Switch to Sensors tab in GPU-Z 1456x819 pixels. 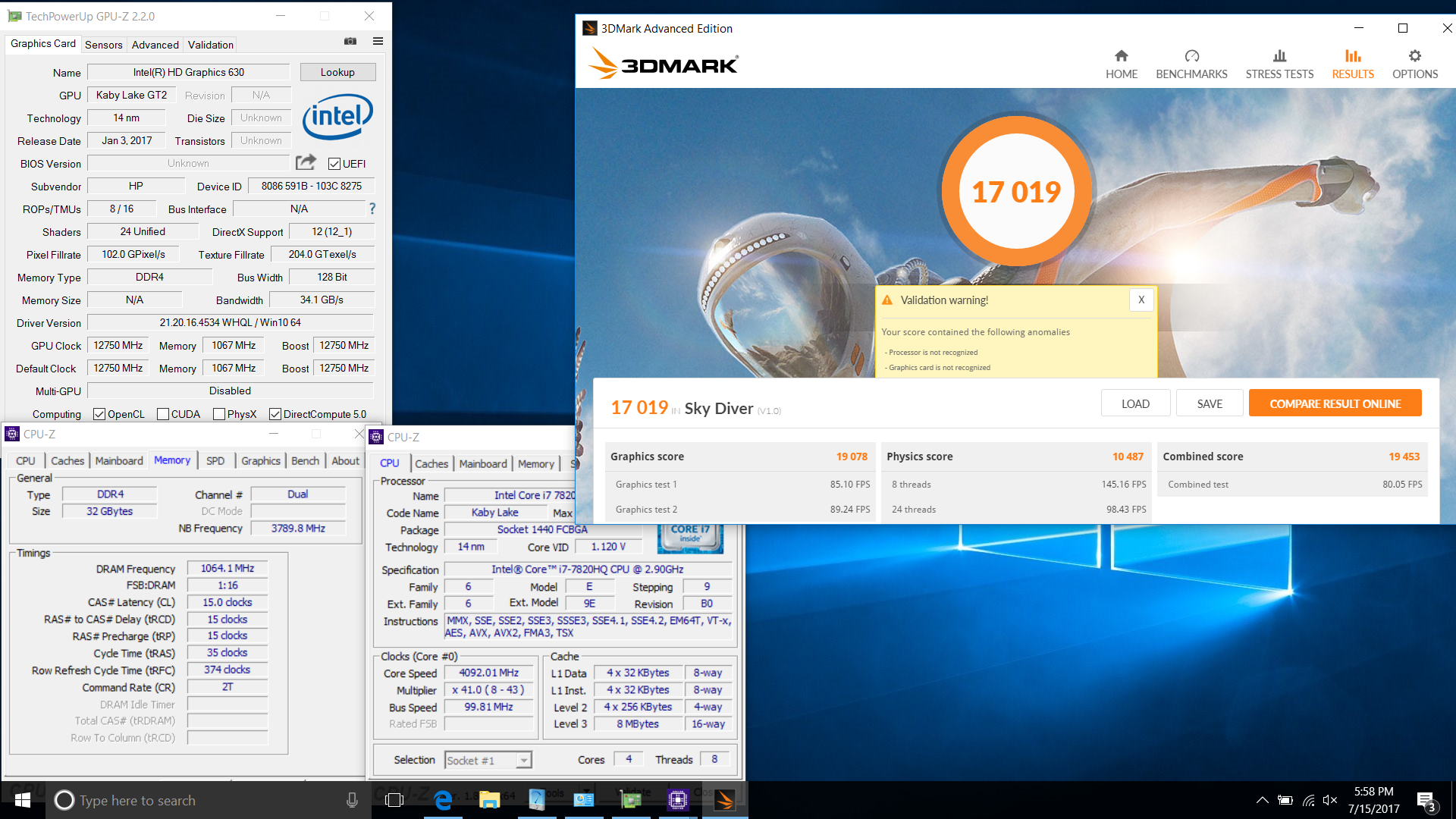click(x=104, y=45)
